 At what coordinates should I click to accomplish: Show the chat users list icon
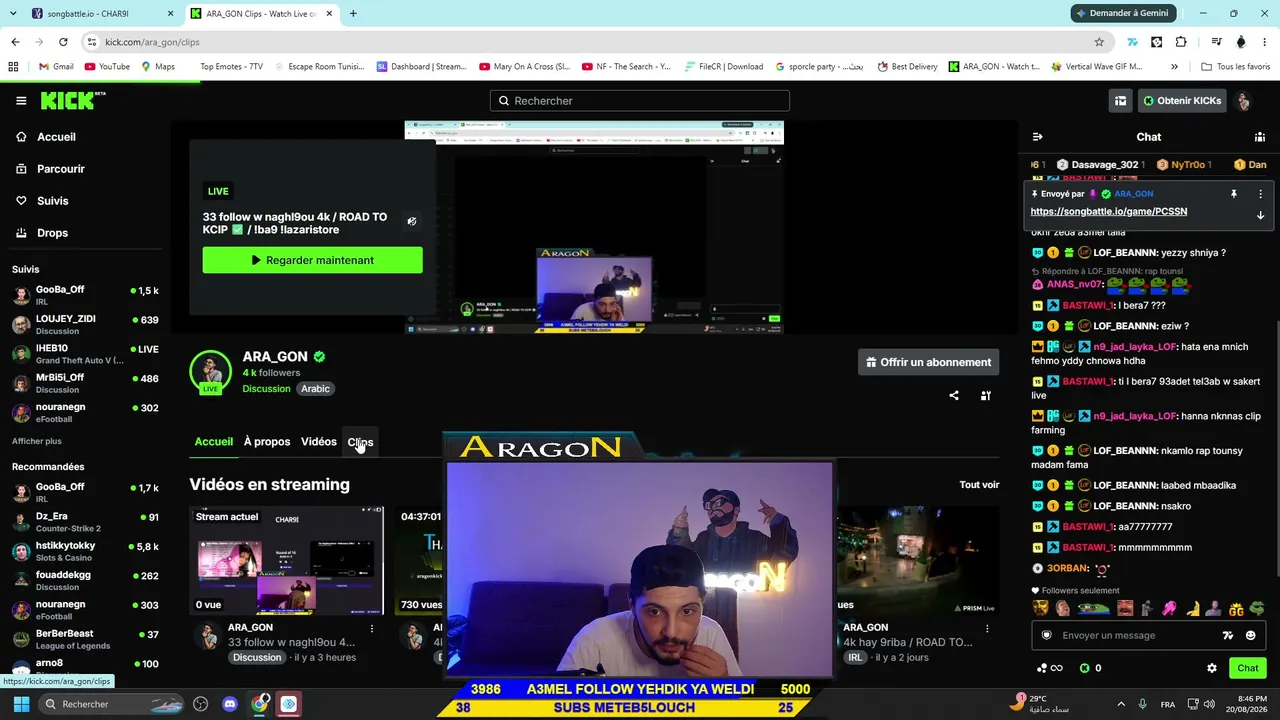[x=1260, y=137]
